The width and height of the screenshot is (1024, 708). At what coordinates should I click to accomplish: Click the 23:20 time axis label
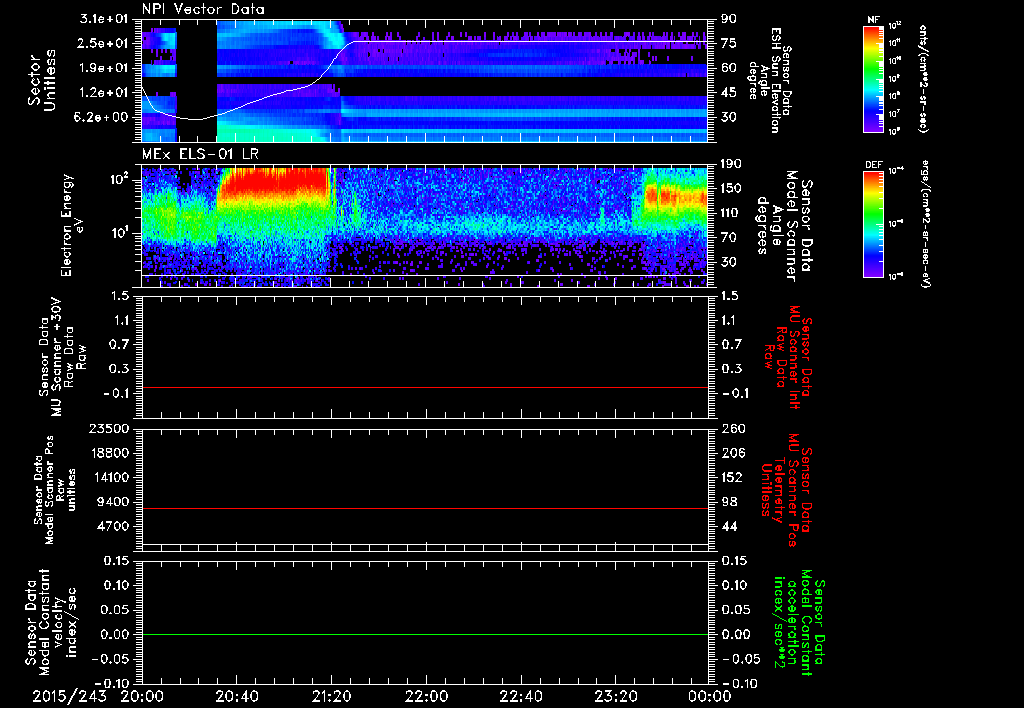click(616, 696)
